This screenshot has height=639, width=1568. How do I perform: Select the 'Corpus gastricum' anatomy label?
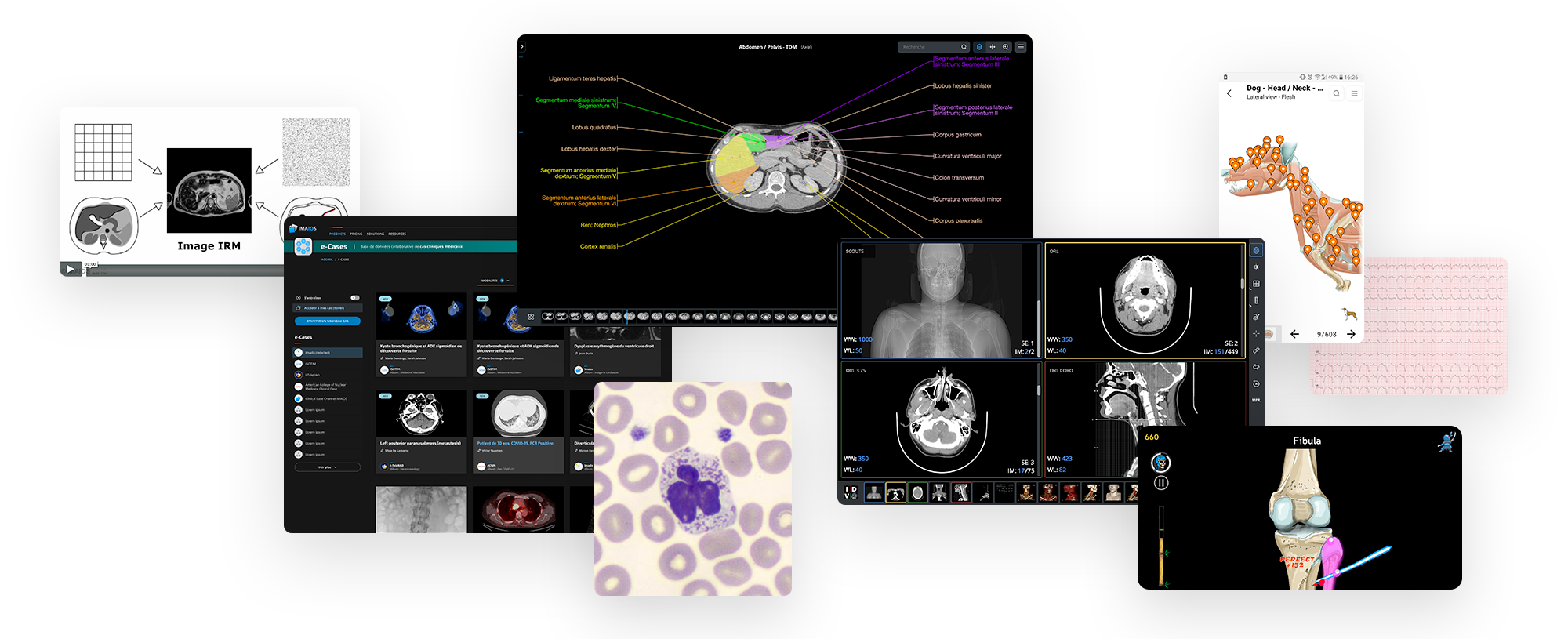958,135
